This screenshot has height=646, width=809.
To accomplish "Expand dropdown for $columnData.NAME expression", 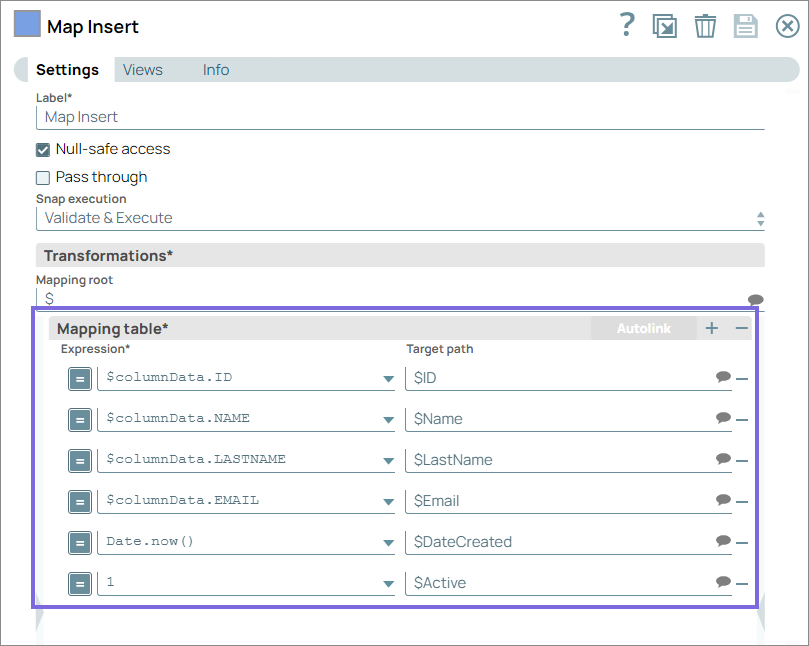I will point(388,420).
